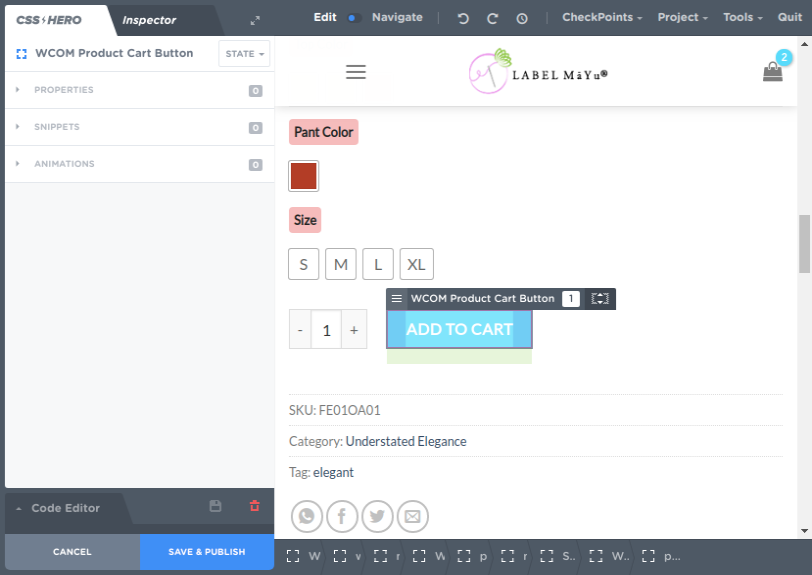Select Edit mode label
Screen dimensions: 812x575
(x=325, y=17)
